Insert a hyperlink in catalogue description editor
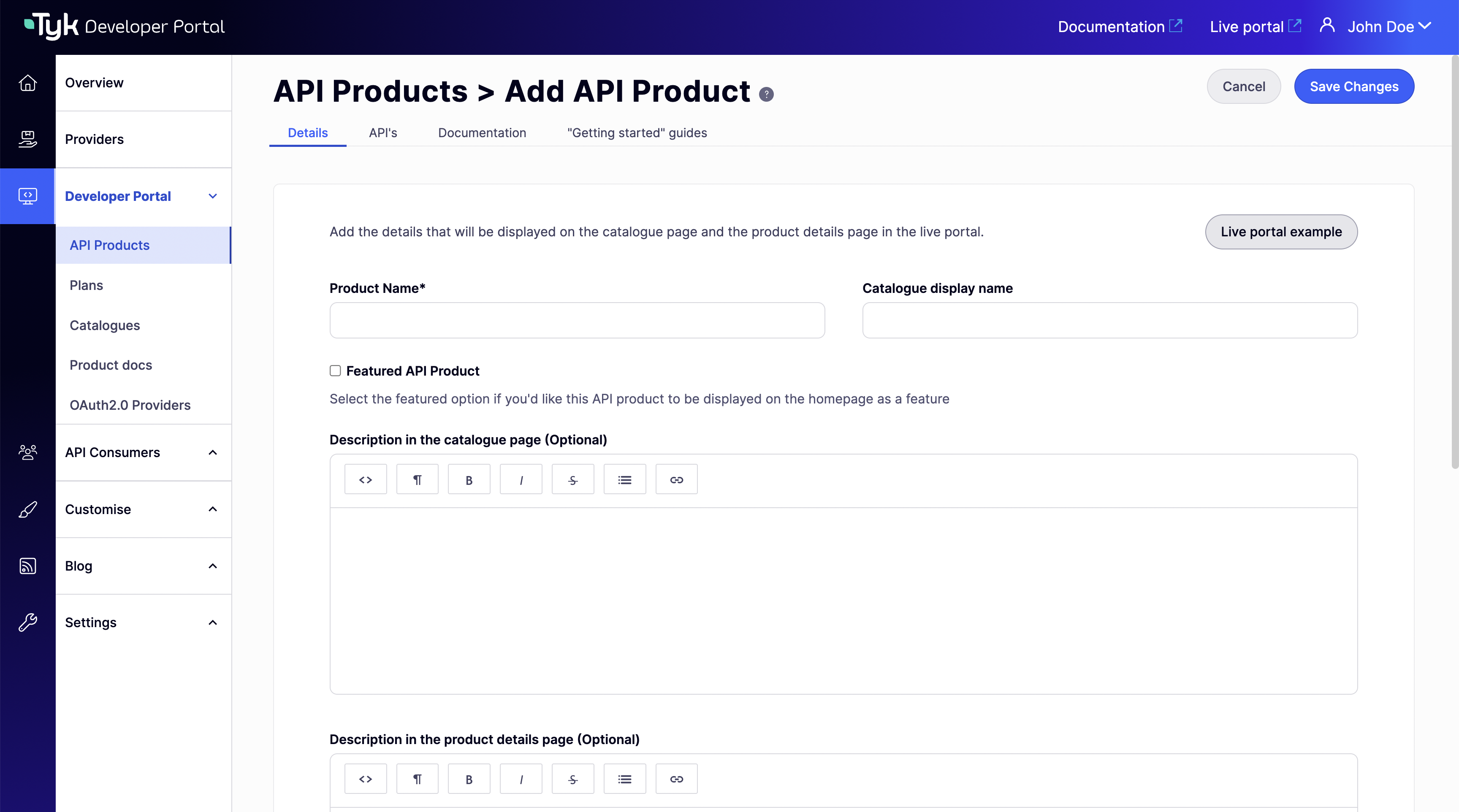The image size is (1459, 812). click(x=676, y=479)
